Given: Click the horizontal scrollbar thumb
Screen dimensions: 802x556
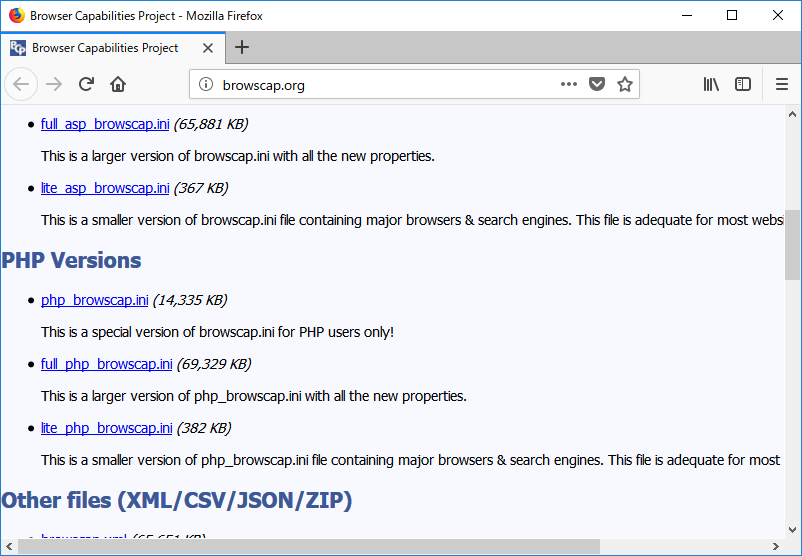Looking at the screenshot, I should point(309,546).
